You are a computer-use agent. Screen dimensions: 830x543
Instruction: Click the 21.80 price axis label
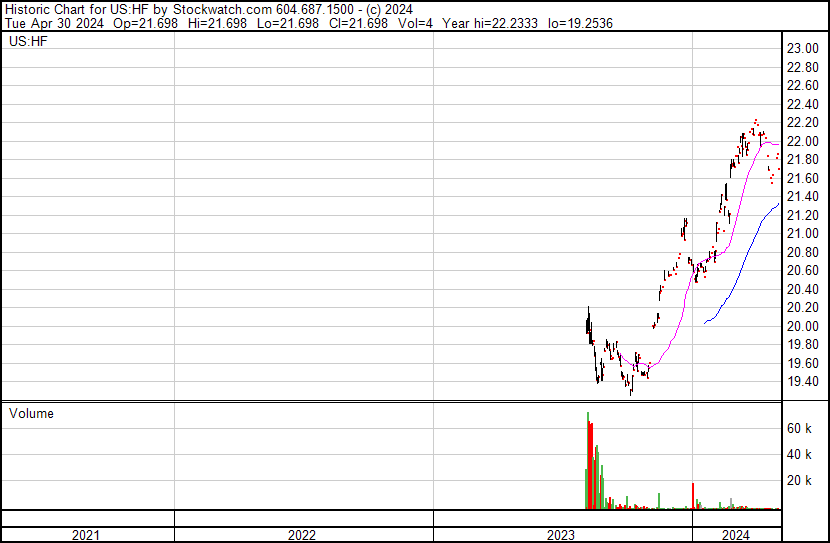802,160
